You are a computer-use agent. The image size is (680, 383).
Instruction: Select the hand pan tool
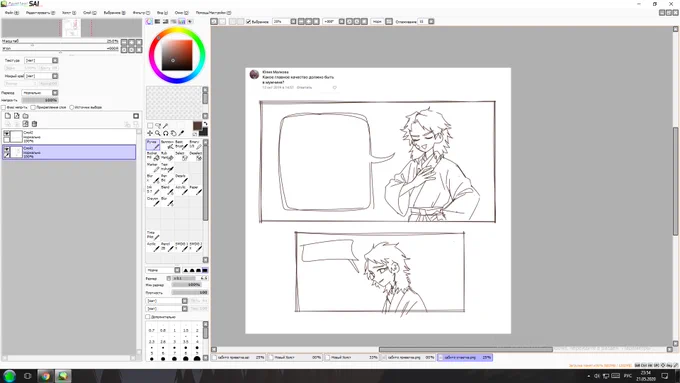(173, 133)
